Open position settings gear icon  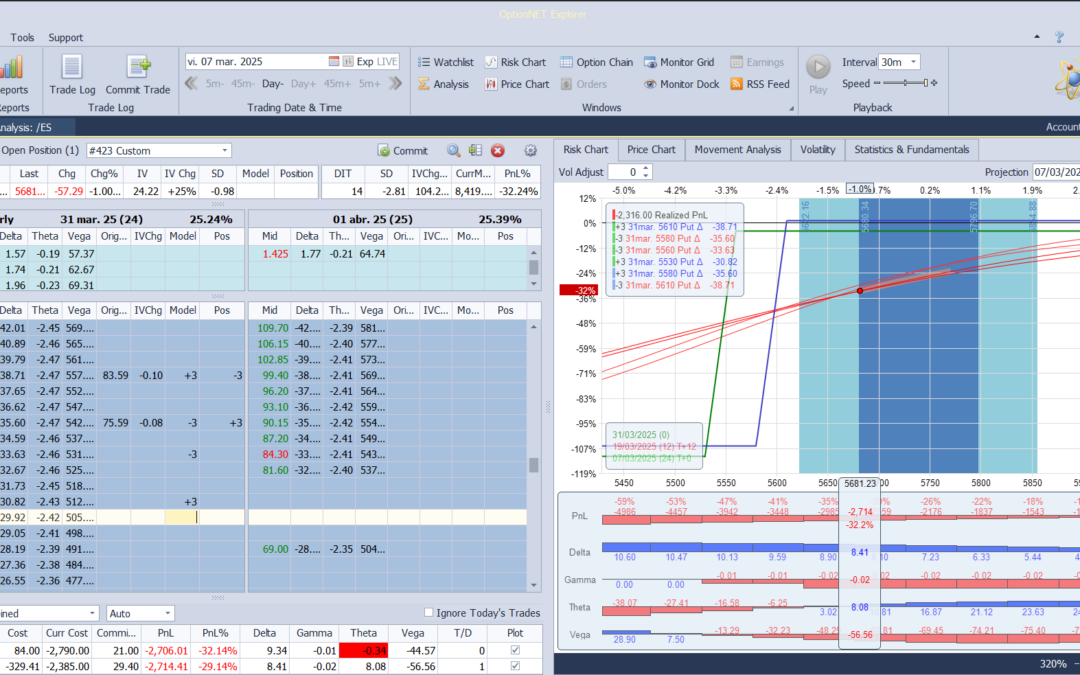(x=530, y=150)
